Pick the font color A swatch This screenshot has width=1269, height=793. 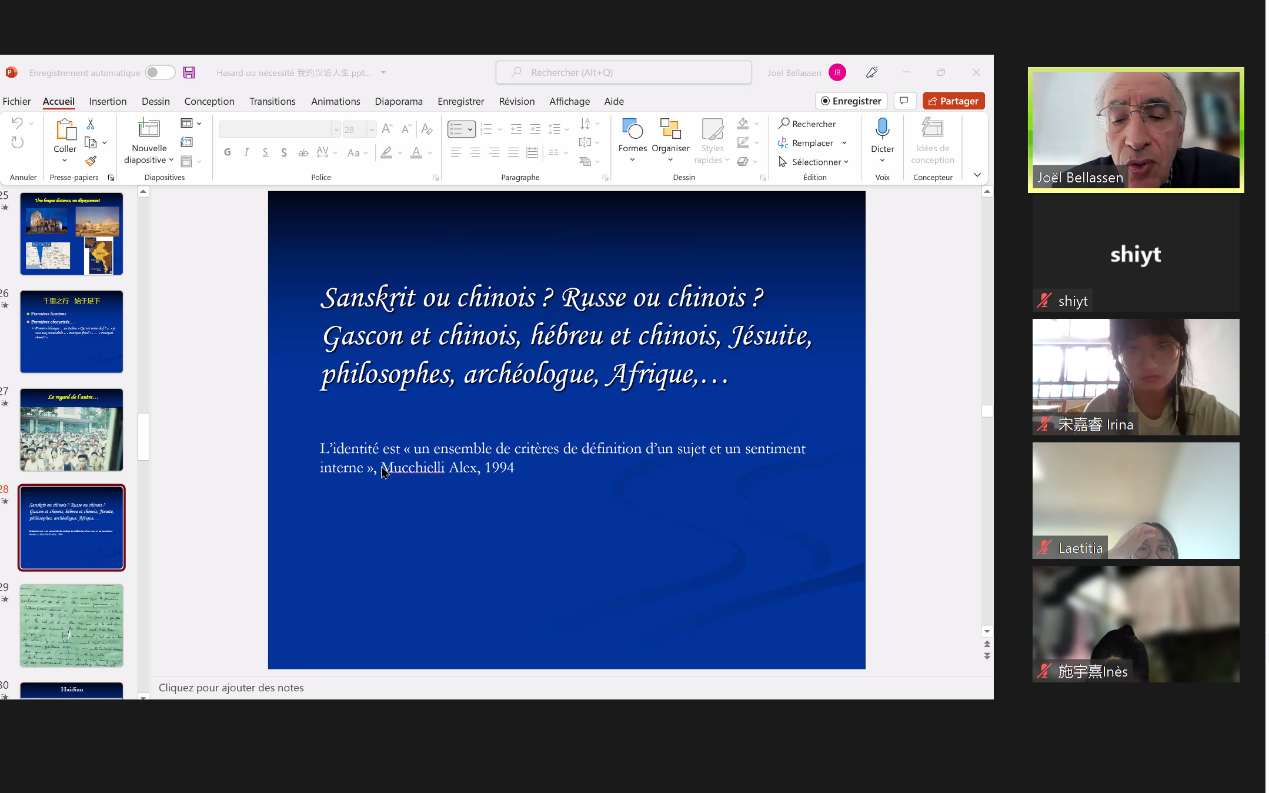point(416,153)
